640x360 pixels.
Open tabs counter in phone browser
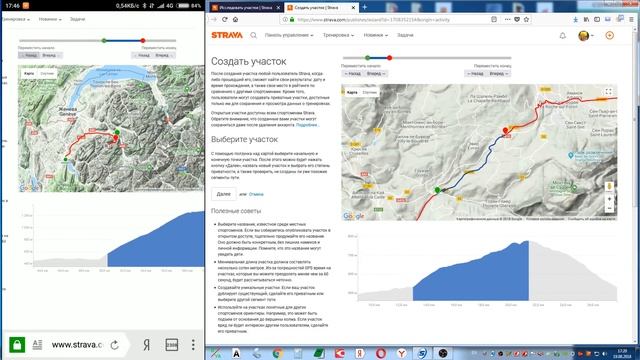[x=171, y=345]
